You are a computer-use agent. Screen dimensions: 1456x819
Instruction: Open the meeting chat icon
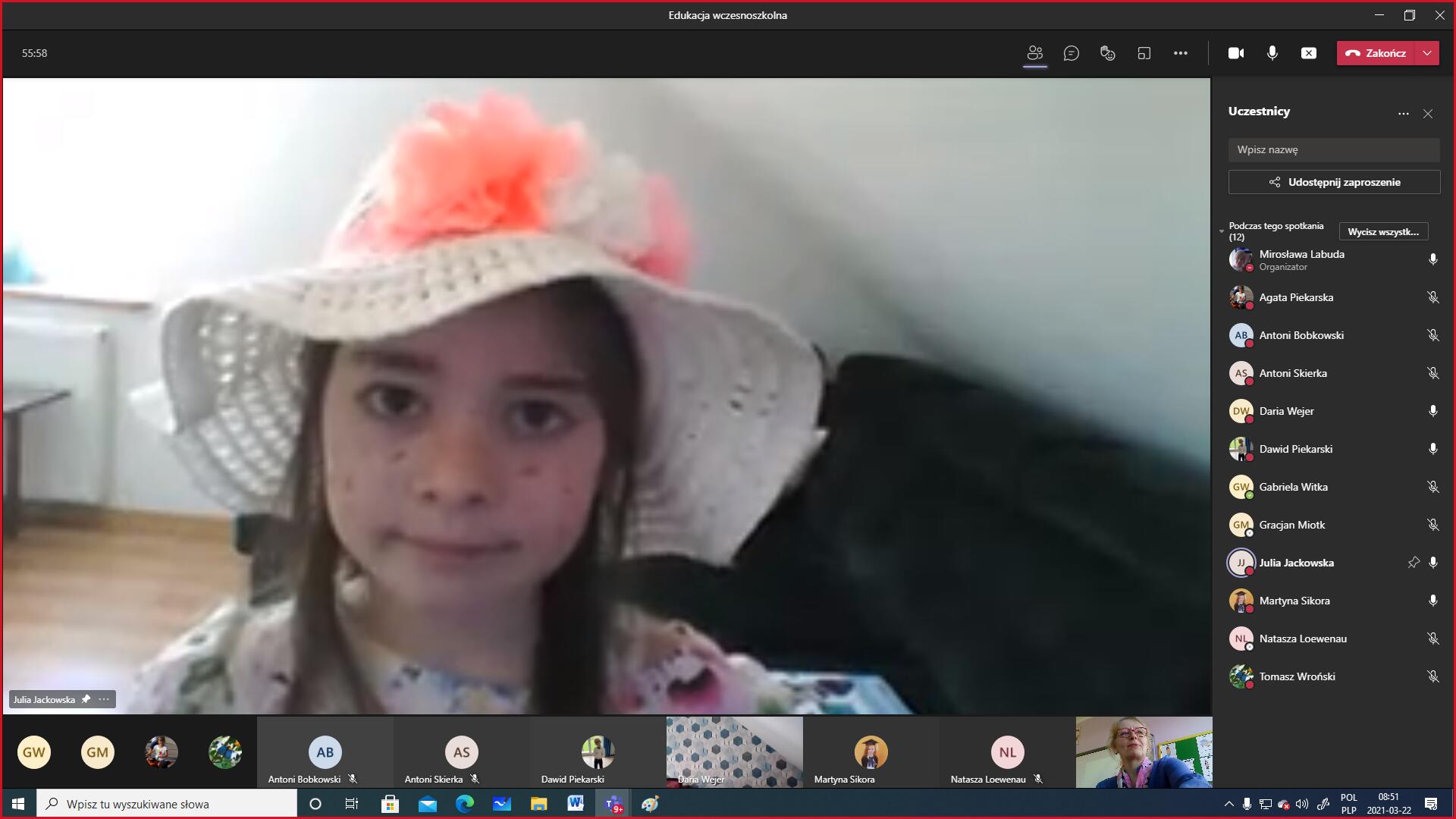[1071, 53]
